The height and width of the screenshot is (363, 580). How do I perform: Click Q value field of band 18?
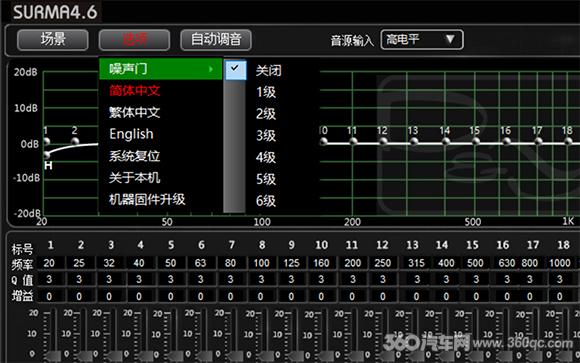(x=560, y=279)
